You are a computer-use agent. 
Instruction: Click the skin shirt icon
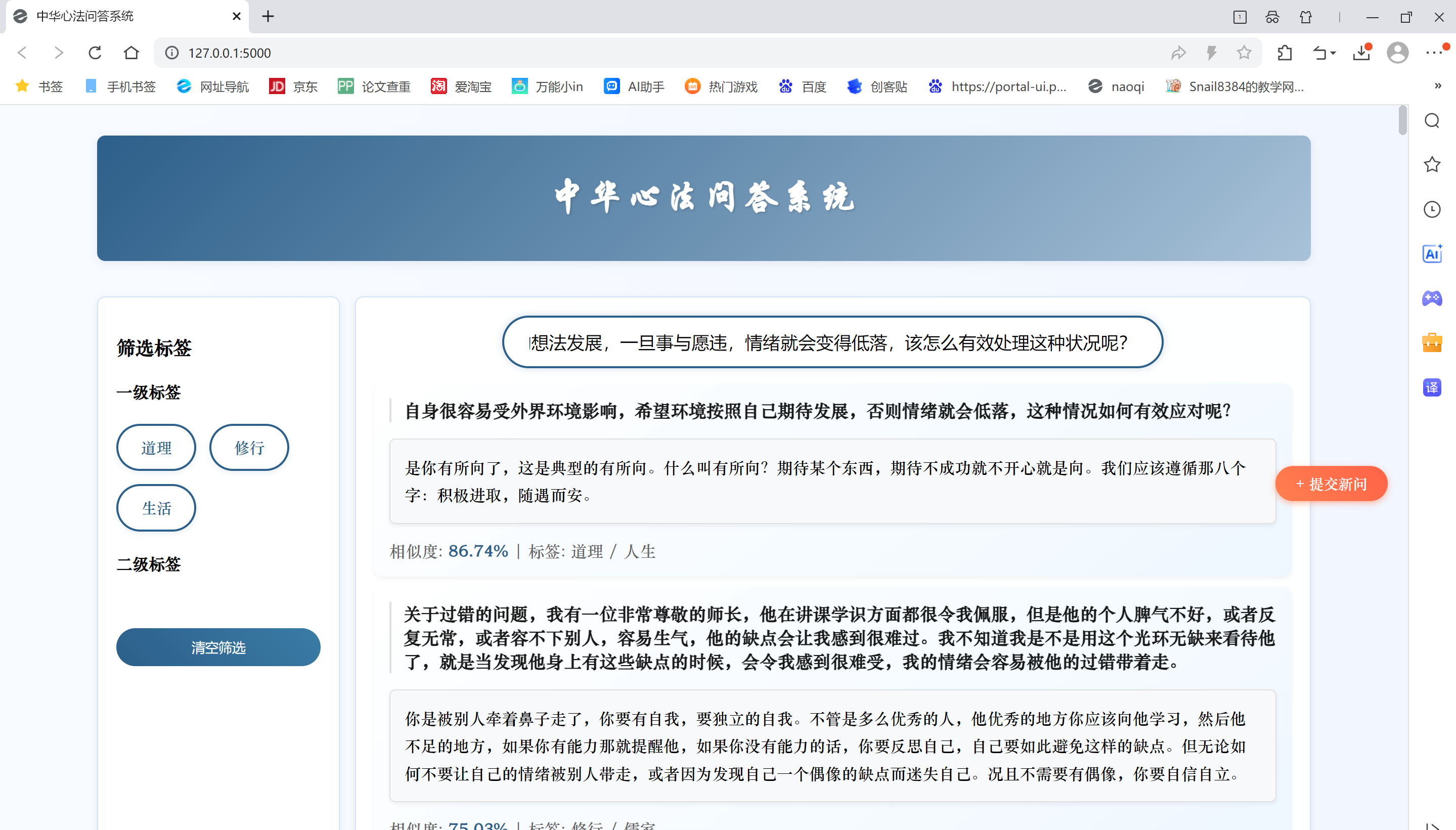pos(1306,17)
